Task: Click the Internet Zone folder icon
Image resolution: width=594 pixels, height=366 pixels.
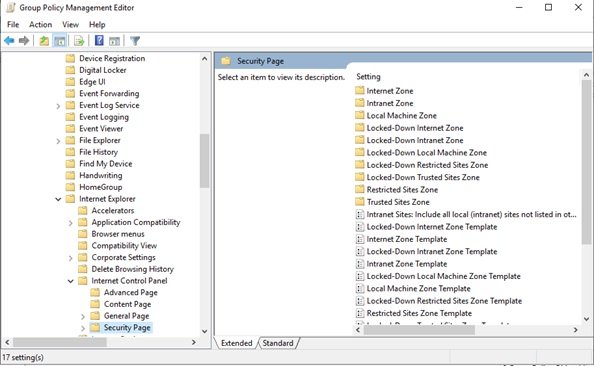Action: pyautogui.click(x=360, y=91)
